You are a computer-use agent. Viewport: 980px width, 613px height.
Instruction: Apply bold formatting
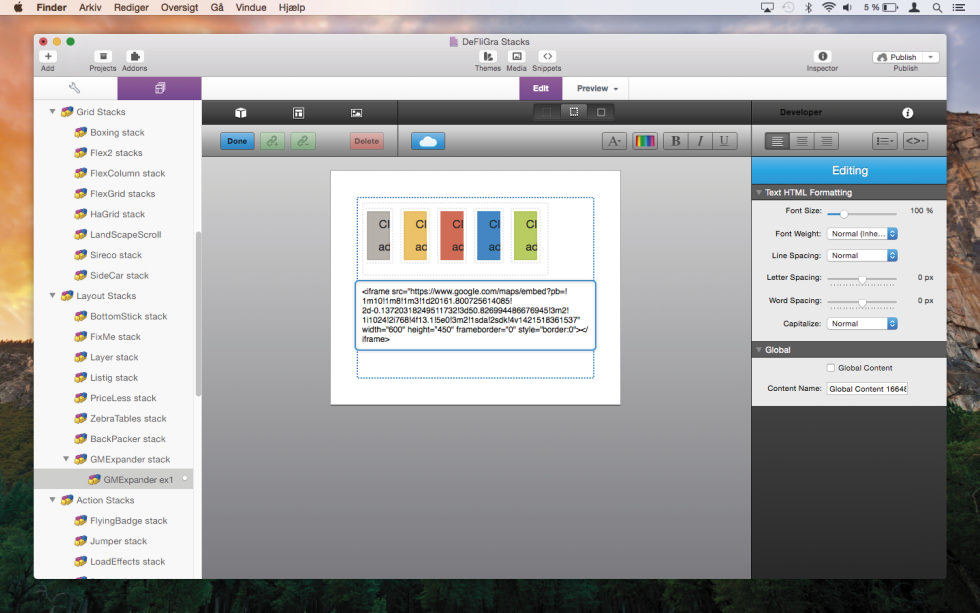676,141
